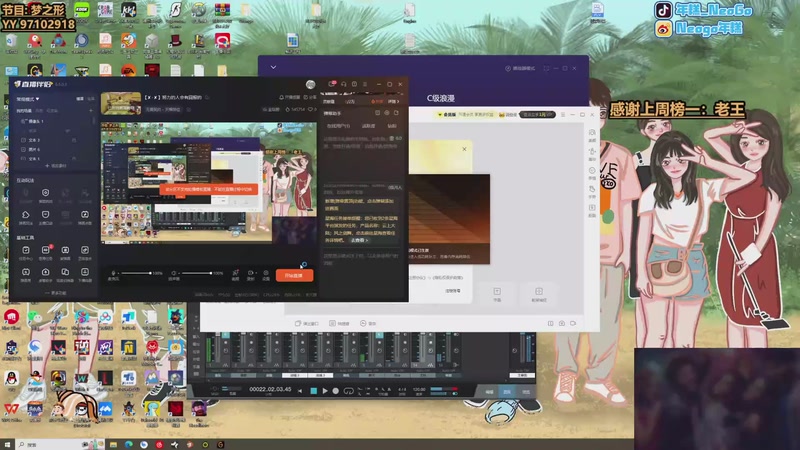
Task: Open the Baidu Netdisk desktop icon
Action: (x=105, y=317)
